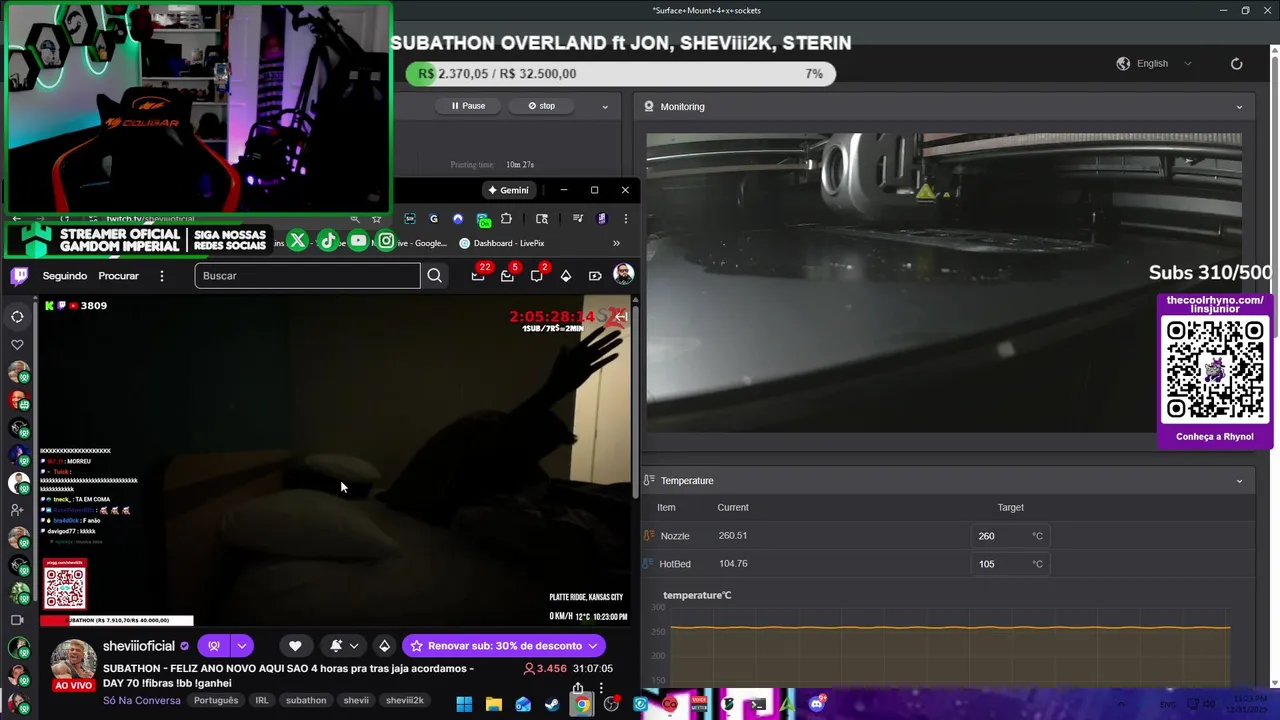Screen dimensions: 1280x720
Task: Open Twitch whispers with 2 badge
Action: [x=537, y=276]
